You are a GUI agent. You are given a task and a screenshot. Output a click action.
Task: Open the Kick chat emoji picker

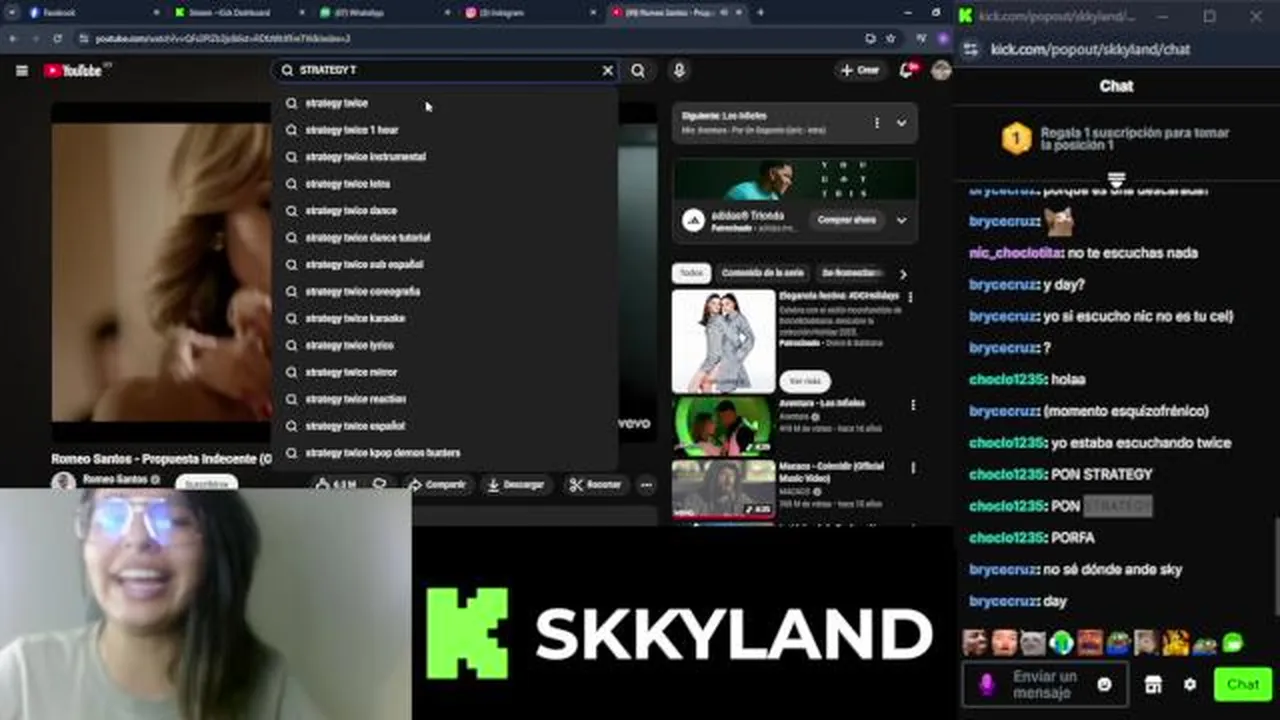[x=1104, y=685]
